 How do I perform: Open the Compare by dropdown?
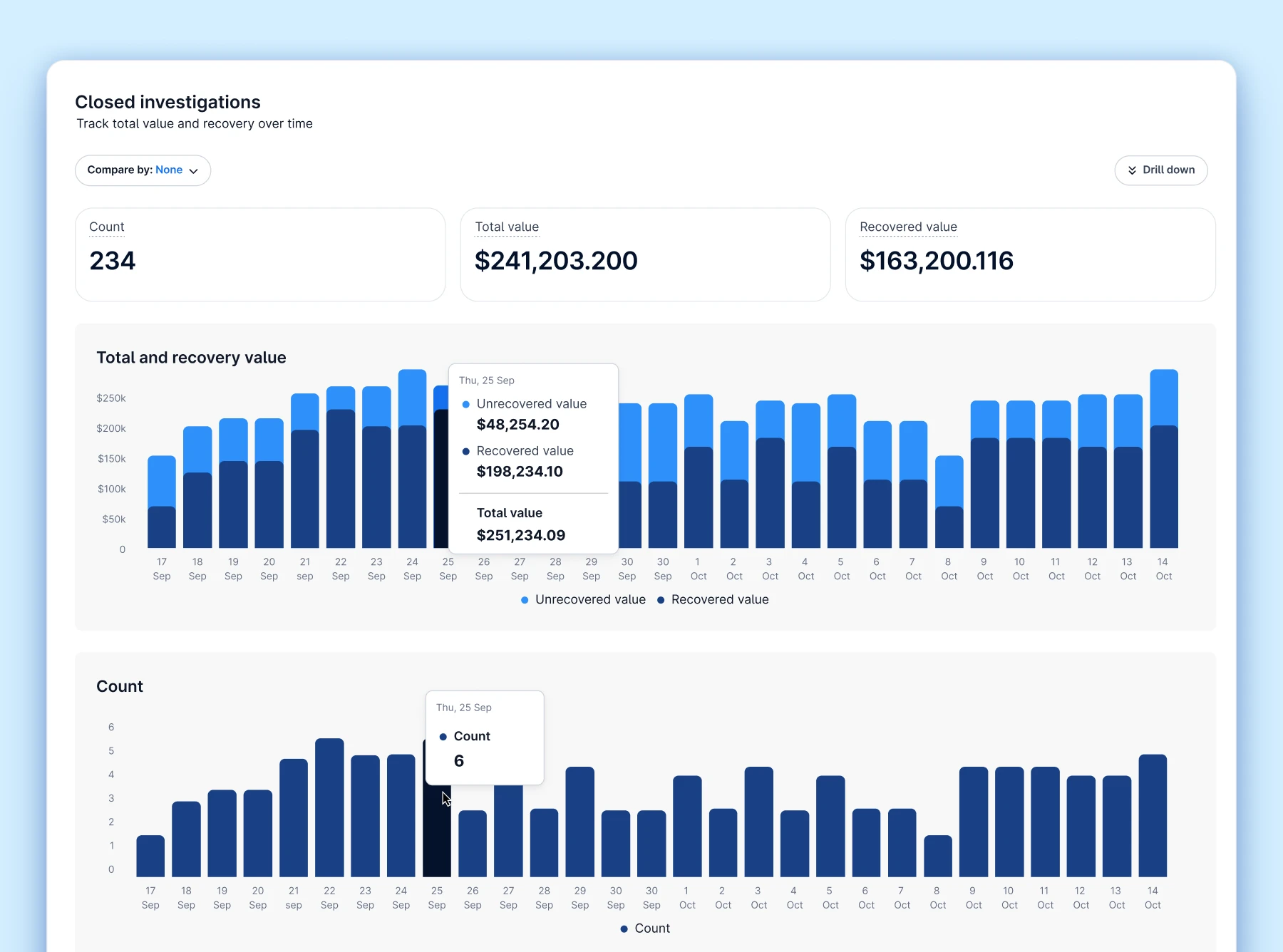143,170
